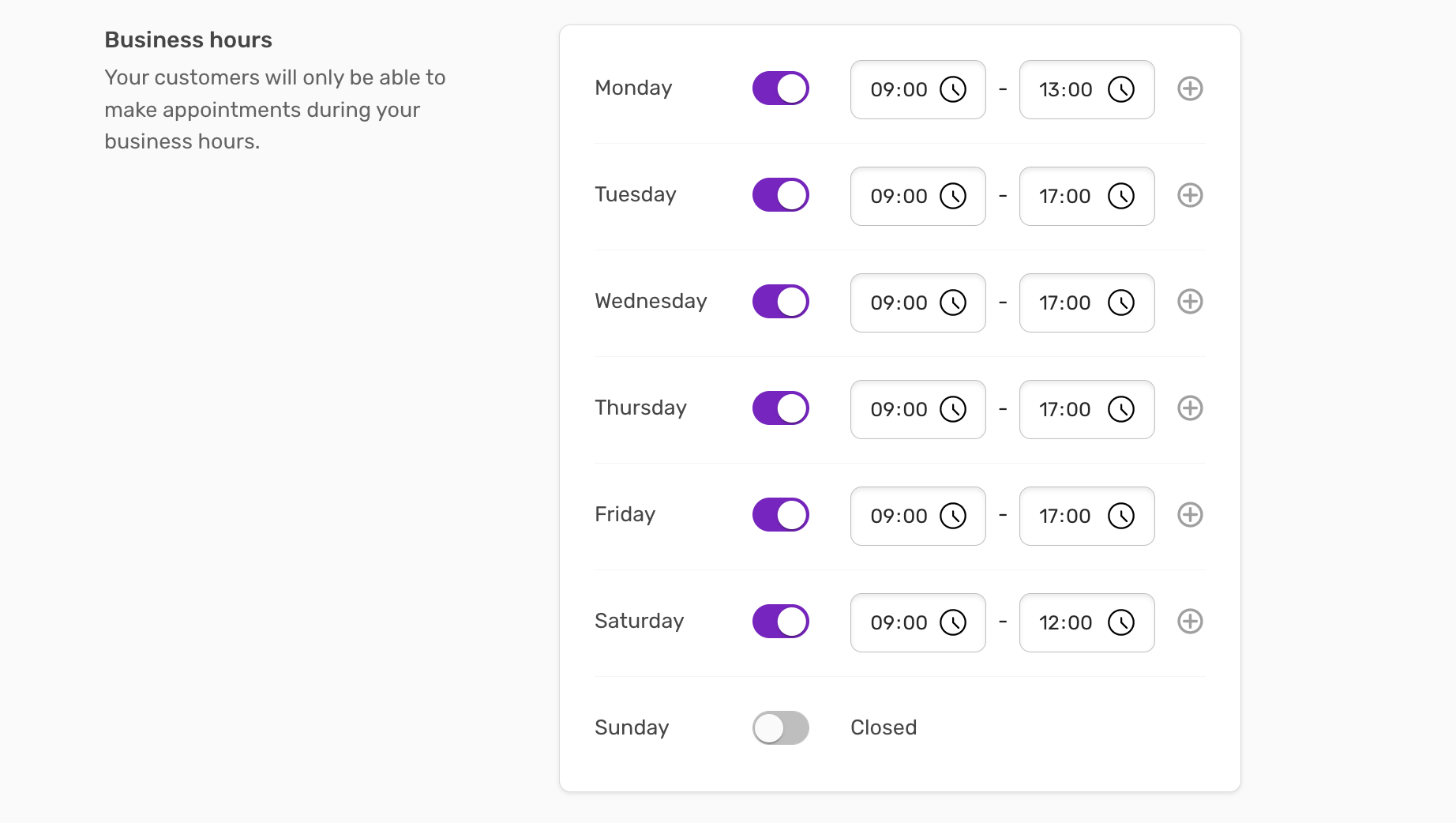
Task: Edit Friday opening time field
Action: coord(918,516)
